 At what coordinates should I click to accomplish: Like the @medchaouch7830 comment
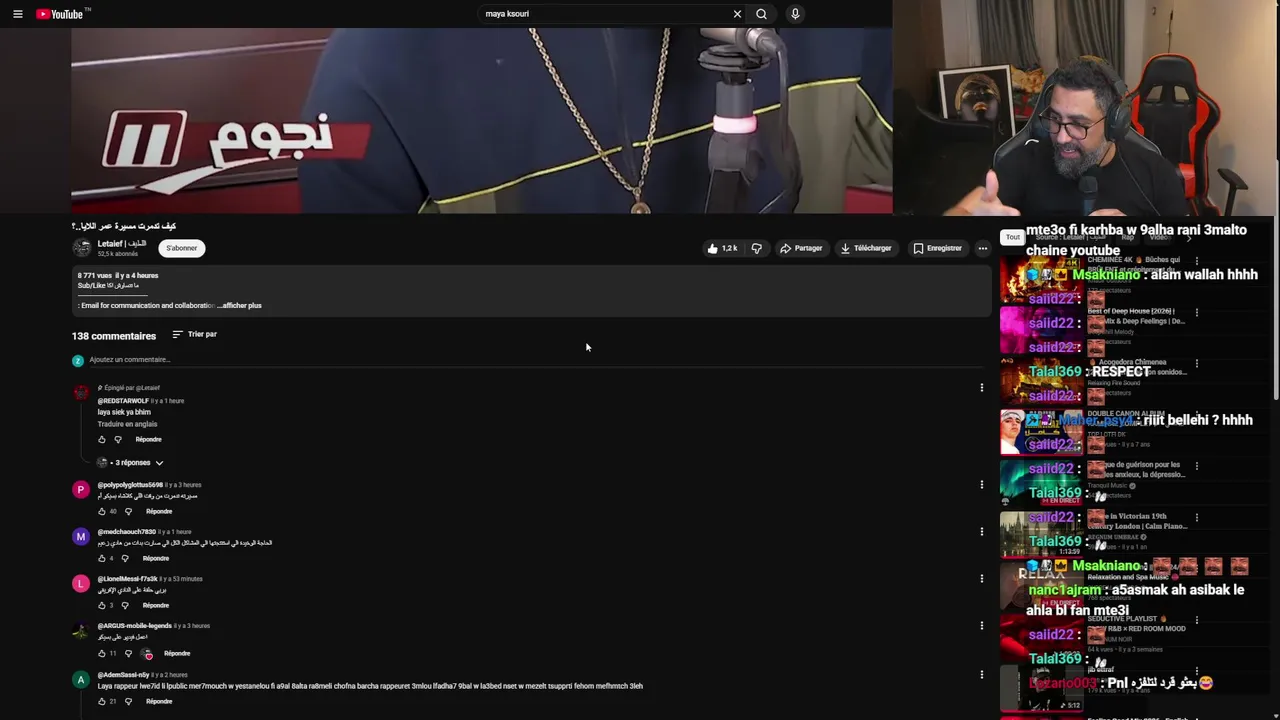101,559
